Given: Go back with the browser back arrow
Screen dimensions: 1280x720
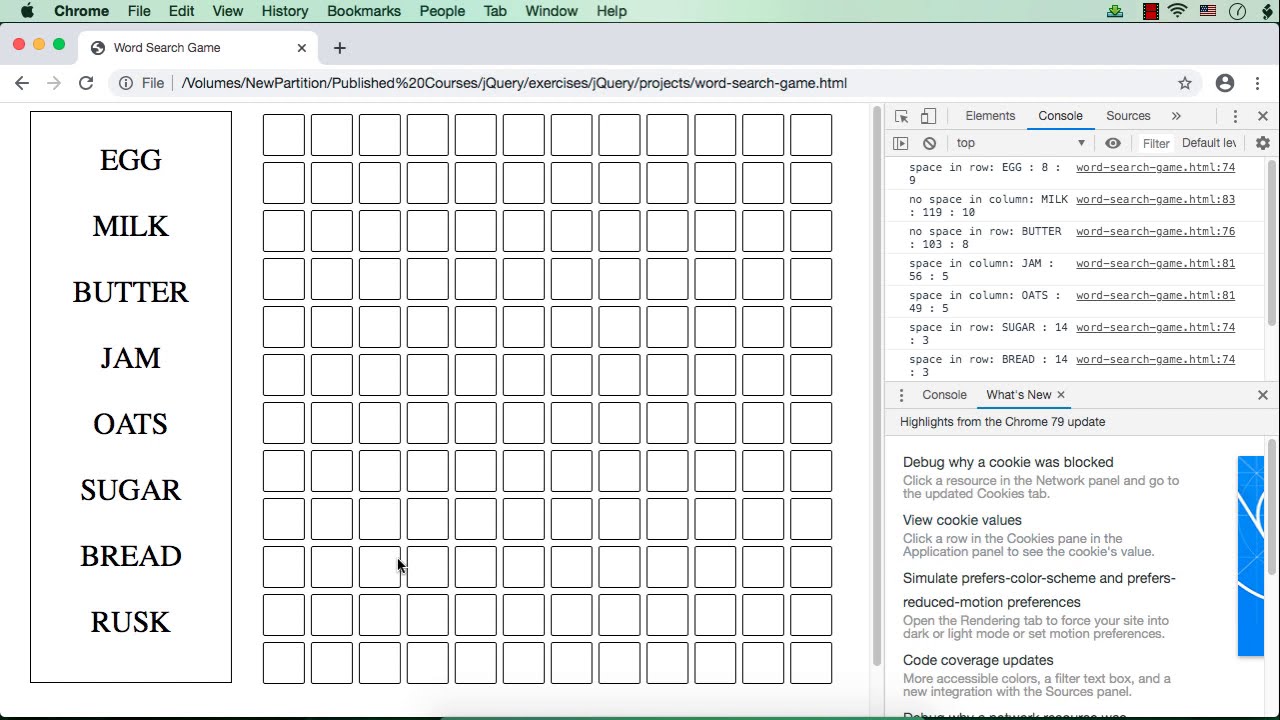Looking at the screenshot, I should tap(22, 83).
